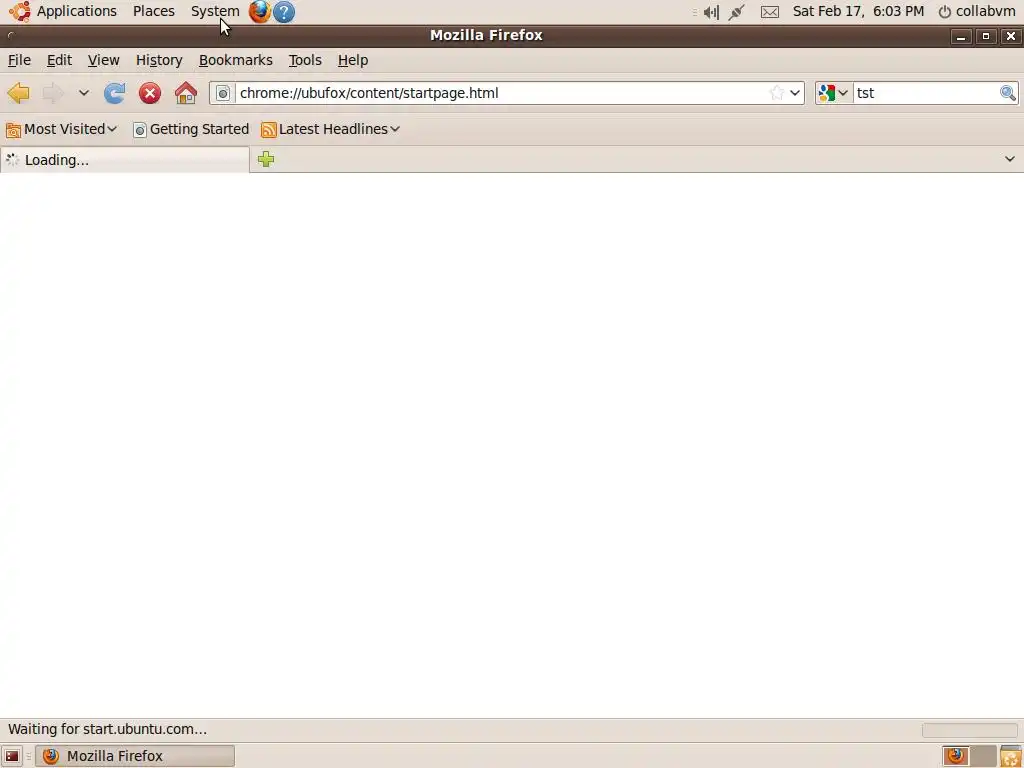Open the Most Visited bookmarks folder
The width and height of the screenshot is (1024, 768).
point(61,129)
